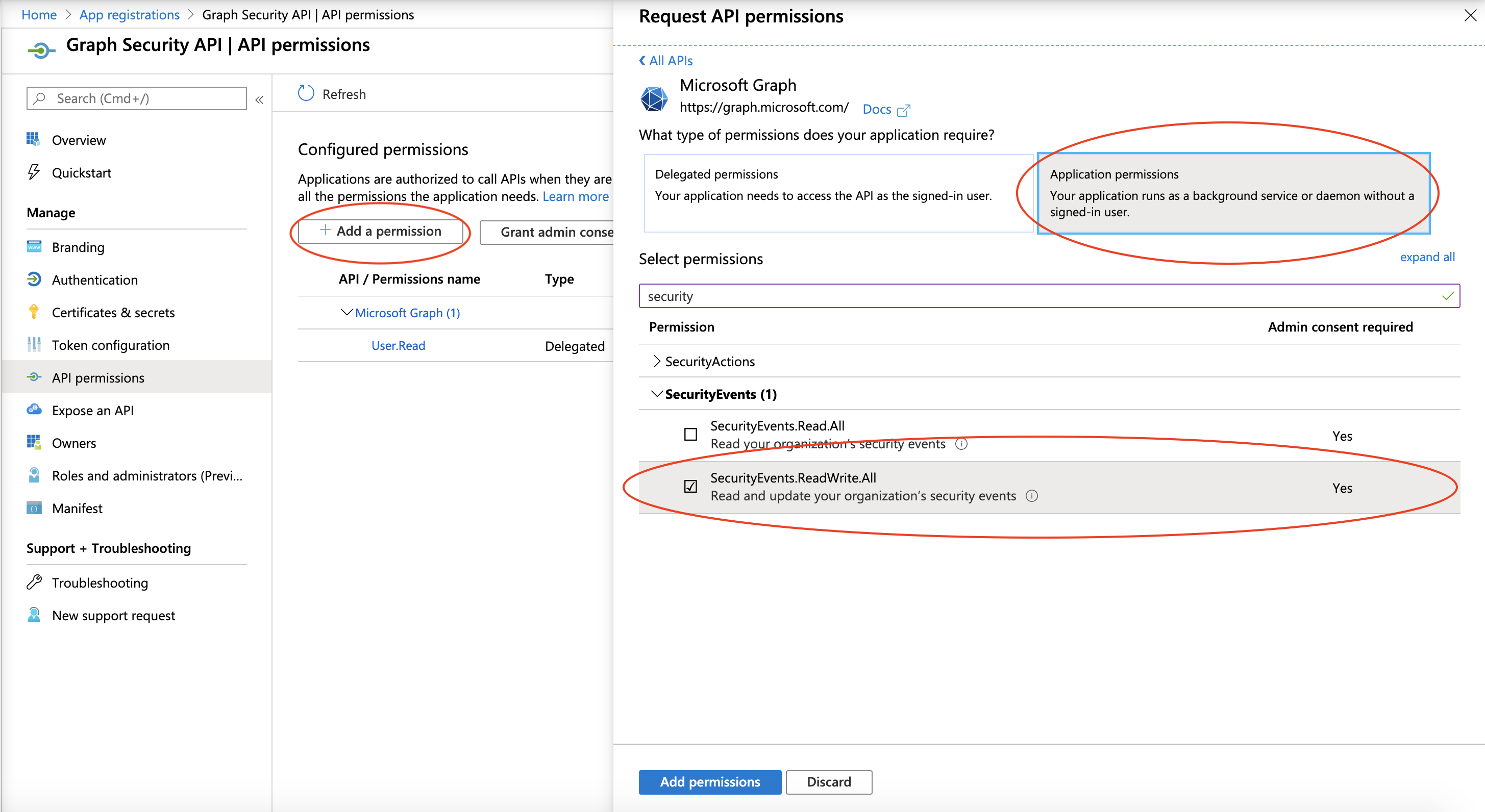
Task: Collapse the Microsoft Graph (1) permissions row
Action: coord(346,312)
